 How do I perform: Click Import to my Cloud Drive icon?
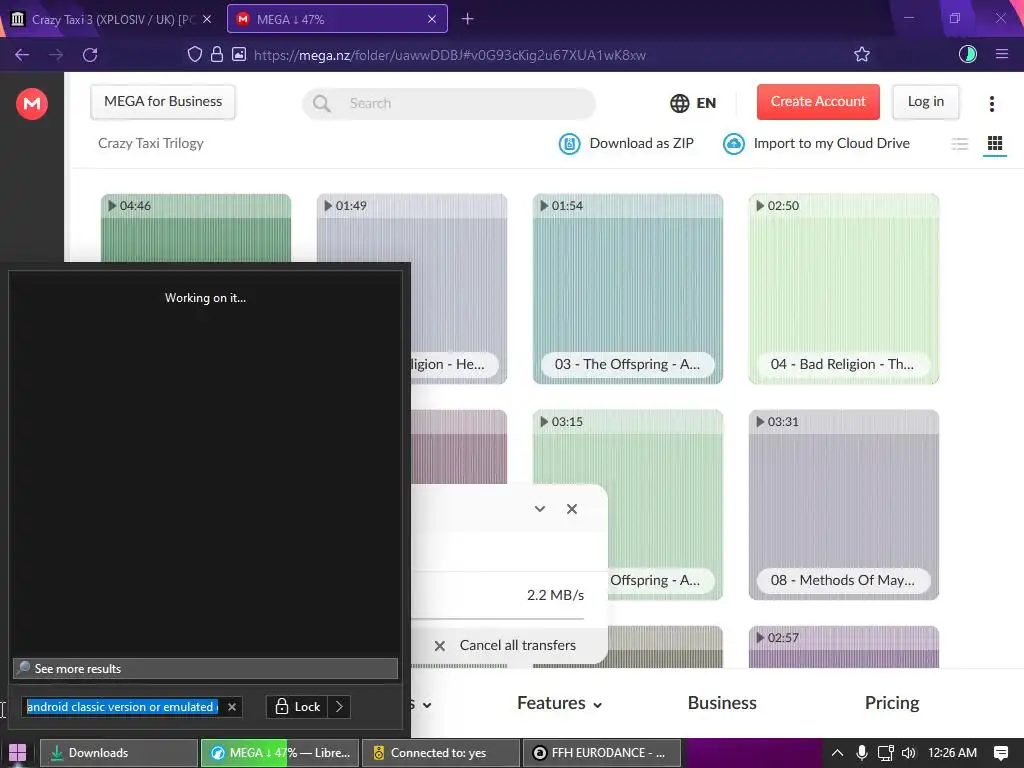733,144
